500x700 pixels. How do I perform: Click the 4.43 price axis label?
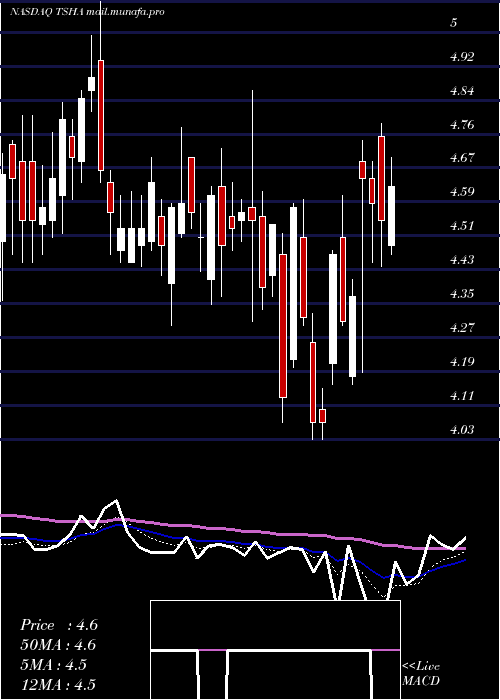pyautogui.click(x=461, y=260)
